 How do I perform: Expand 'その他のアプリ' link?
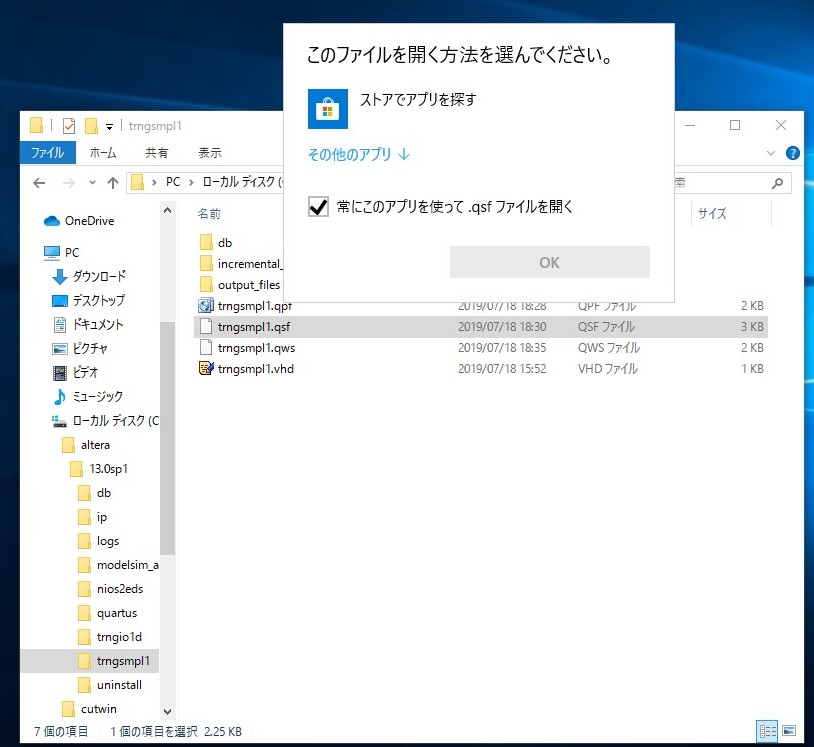(359, 154)
